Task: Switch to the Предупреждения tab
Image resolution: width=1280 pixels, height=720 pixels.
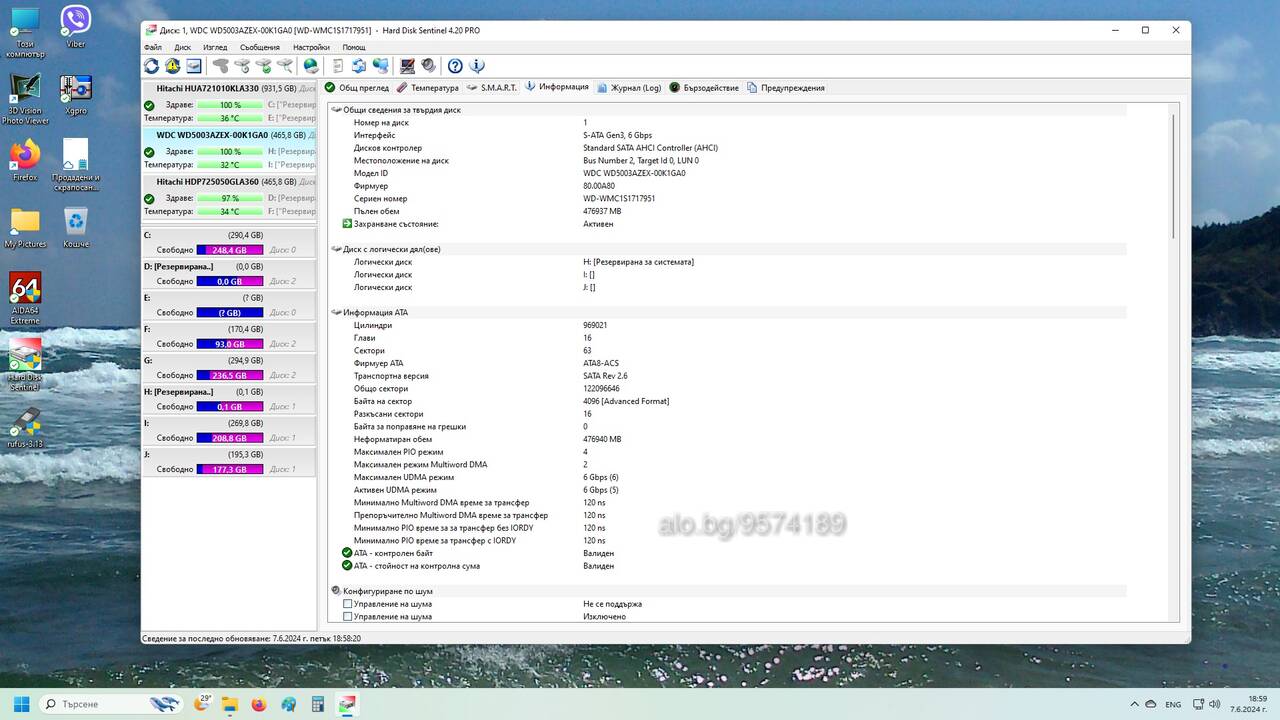Action: coord(786,88)
